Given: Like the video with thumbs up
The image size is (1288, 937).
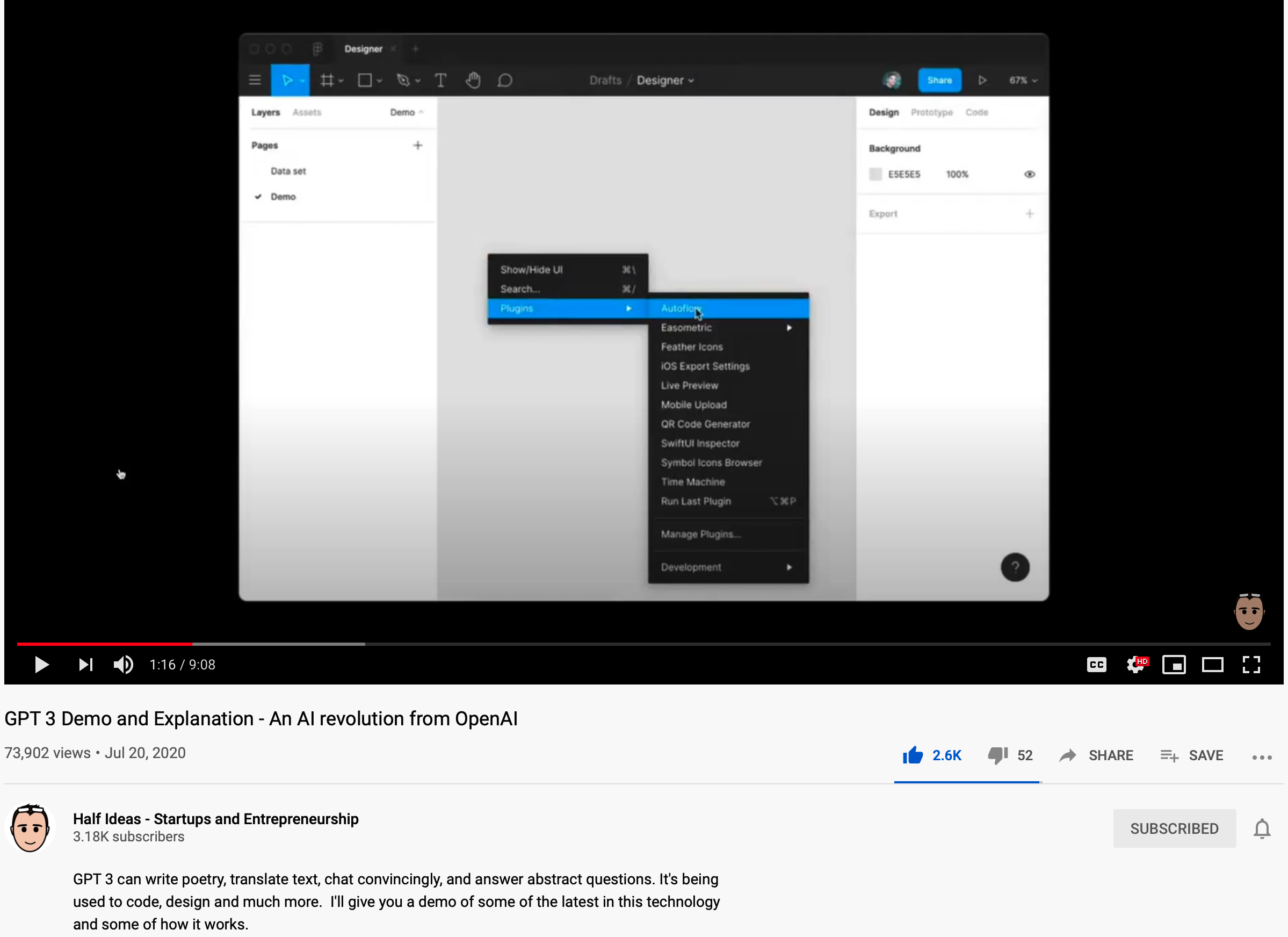Looking at the screenshot, I should click(x=931, y=755).
